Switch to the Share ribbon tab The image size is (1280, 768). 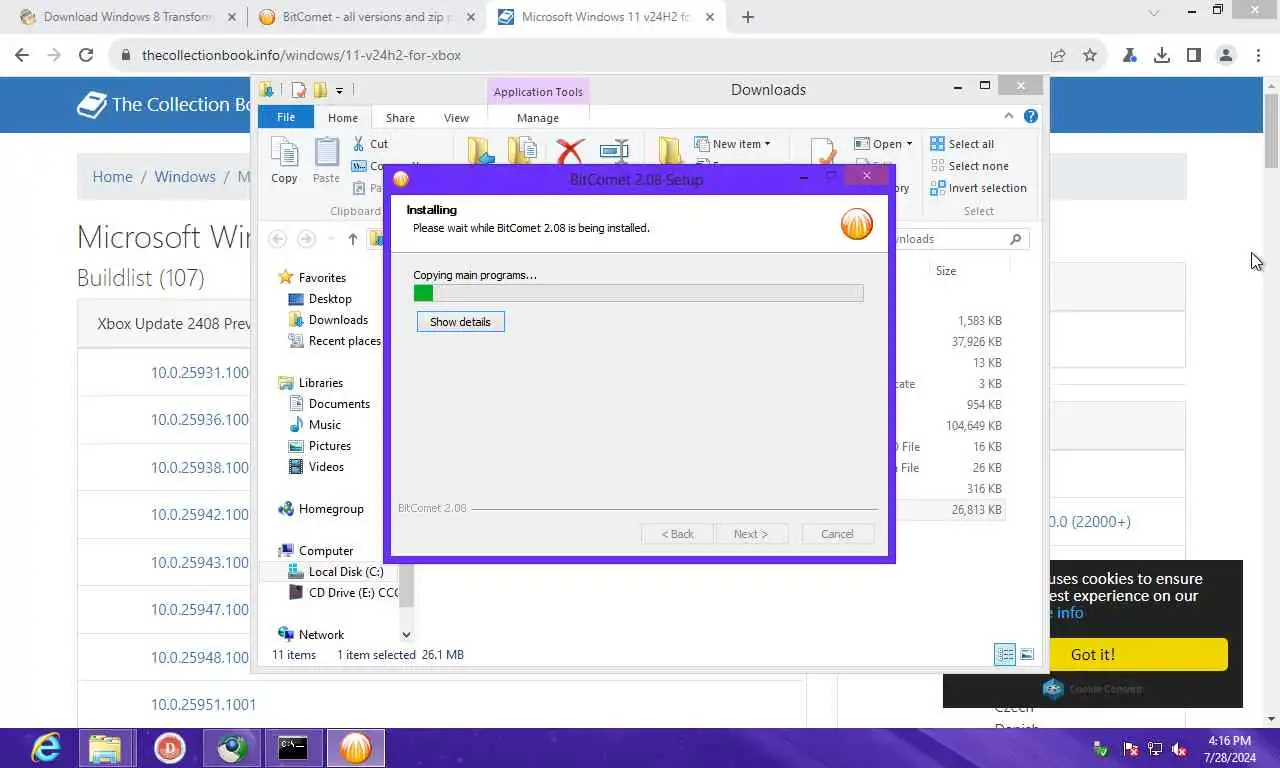tap(400, 118)
